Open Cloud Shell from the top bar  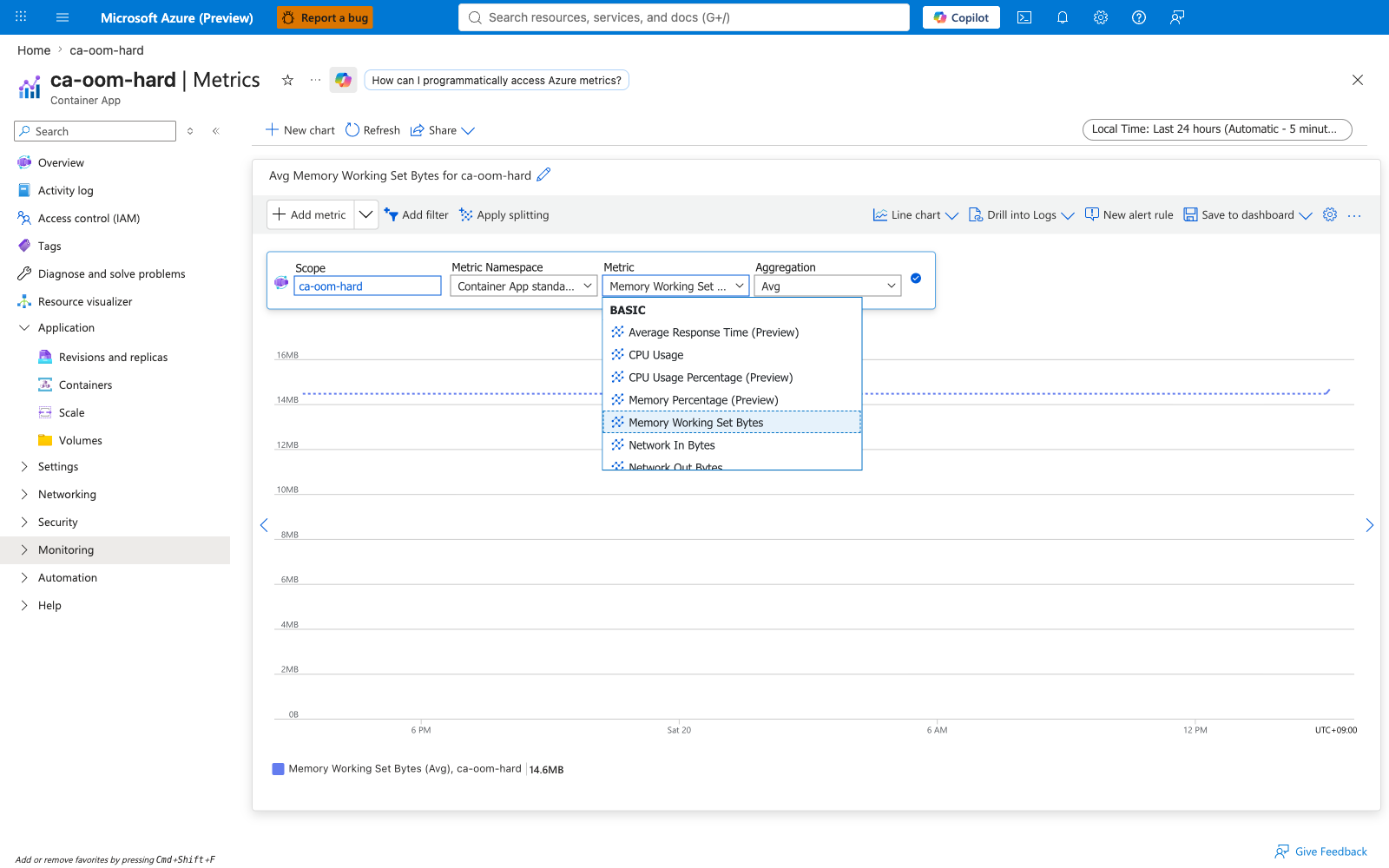[1024, 17]
